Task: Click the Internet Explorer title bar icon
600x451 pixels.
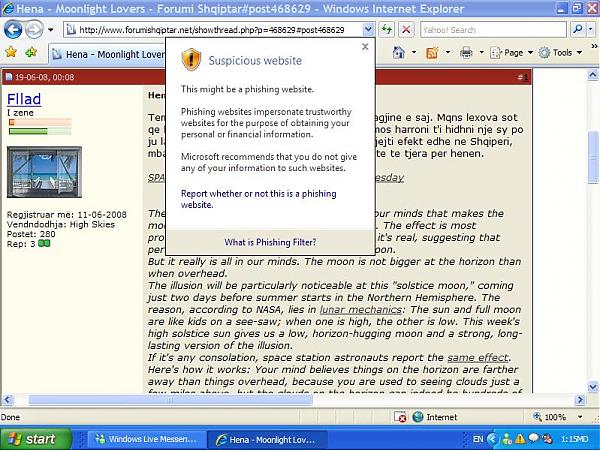Action: pos(7,8)
